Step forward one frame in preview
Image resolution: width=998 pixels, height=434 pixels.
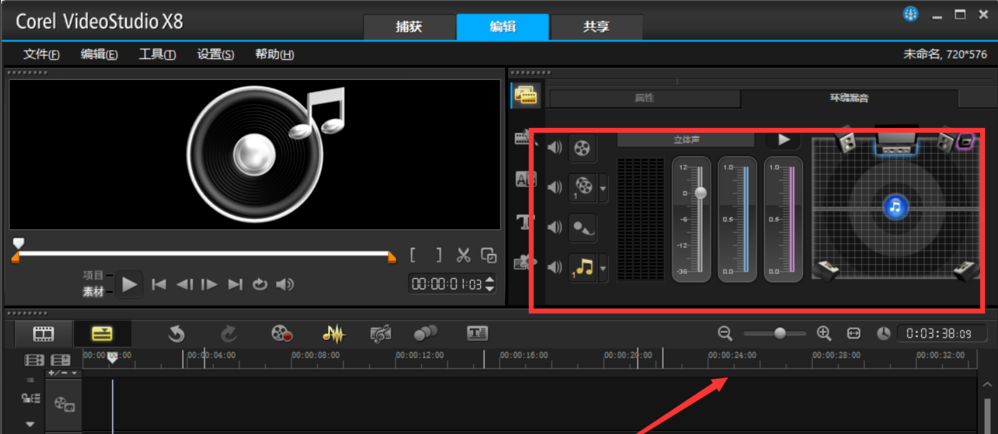tap(209, 284)
